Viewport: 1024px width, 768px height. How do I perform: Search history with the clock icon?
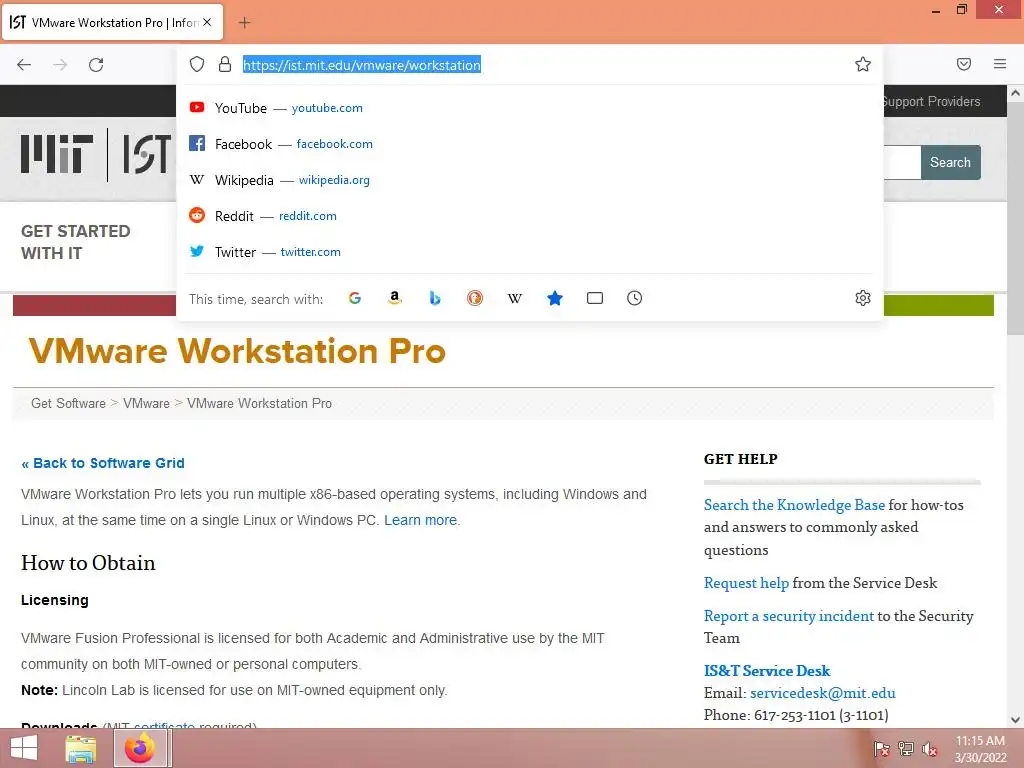pos(634,298)
